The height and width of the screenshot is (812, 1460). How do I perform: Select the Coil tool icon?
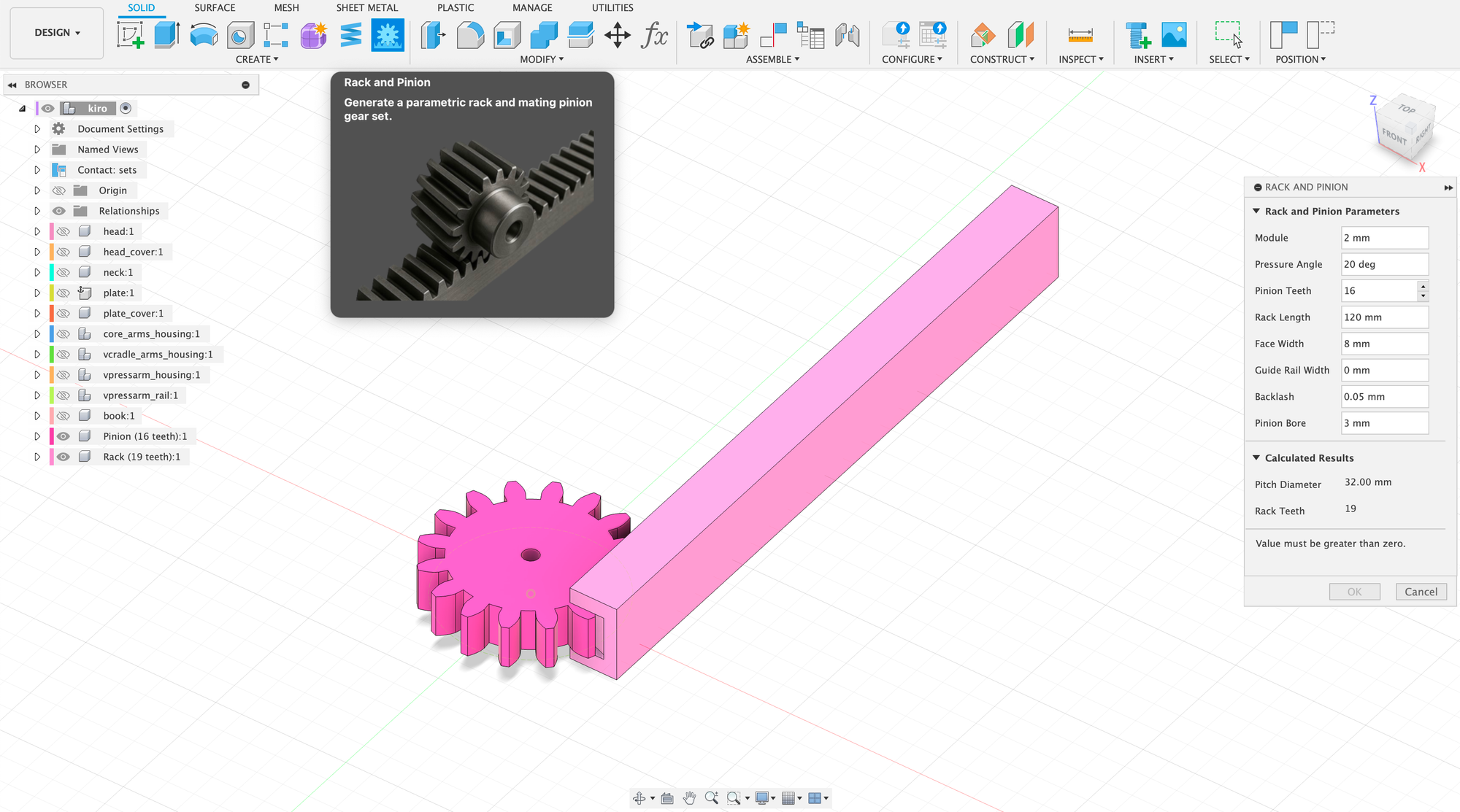pyautogui.click(x=350, y=35)
